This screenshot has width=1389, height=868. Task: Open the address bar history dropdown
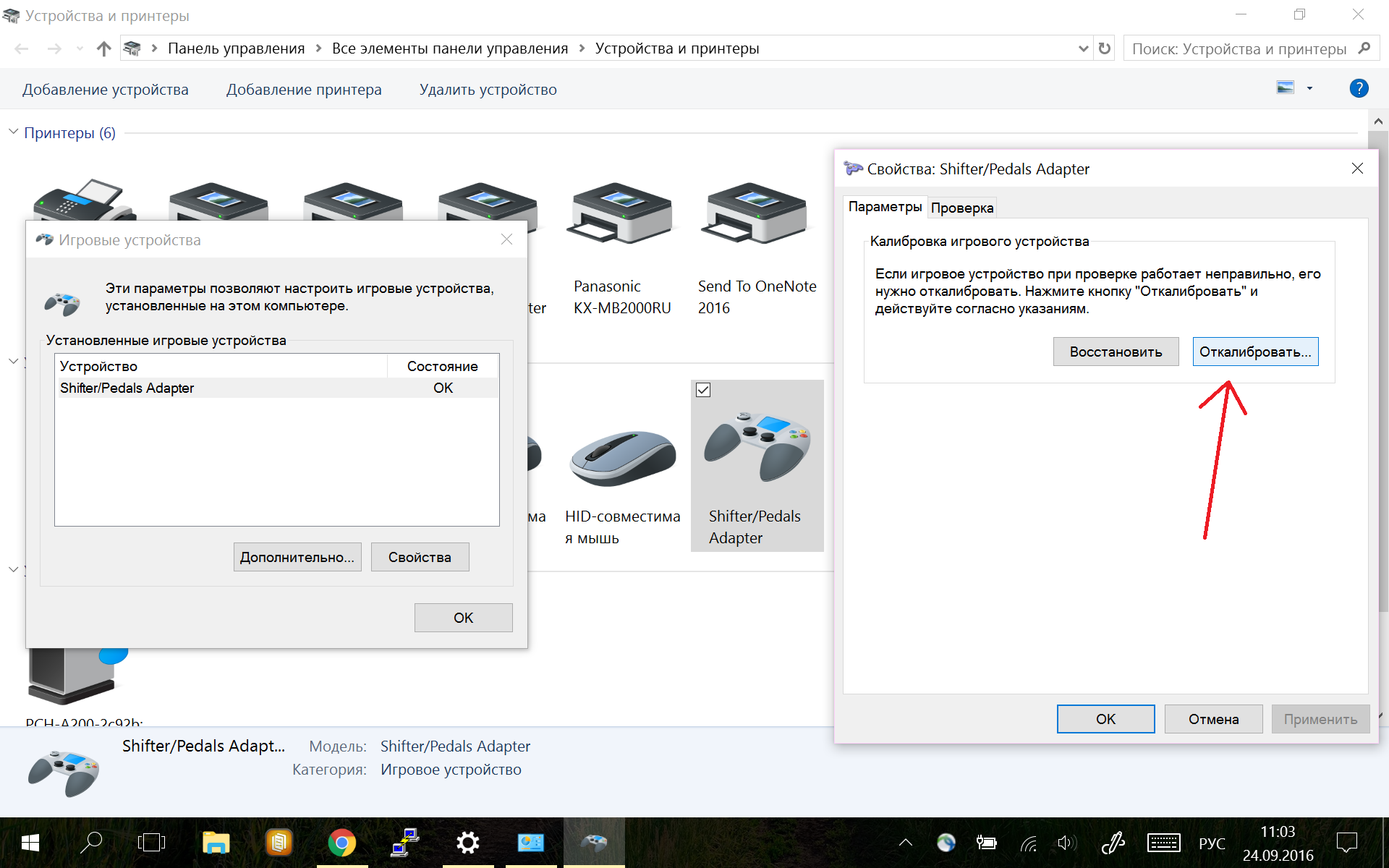pos(1083,48)
